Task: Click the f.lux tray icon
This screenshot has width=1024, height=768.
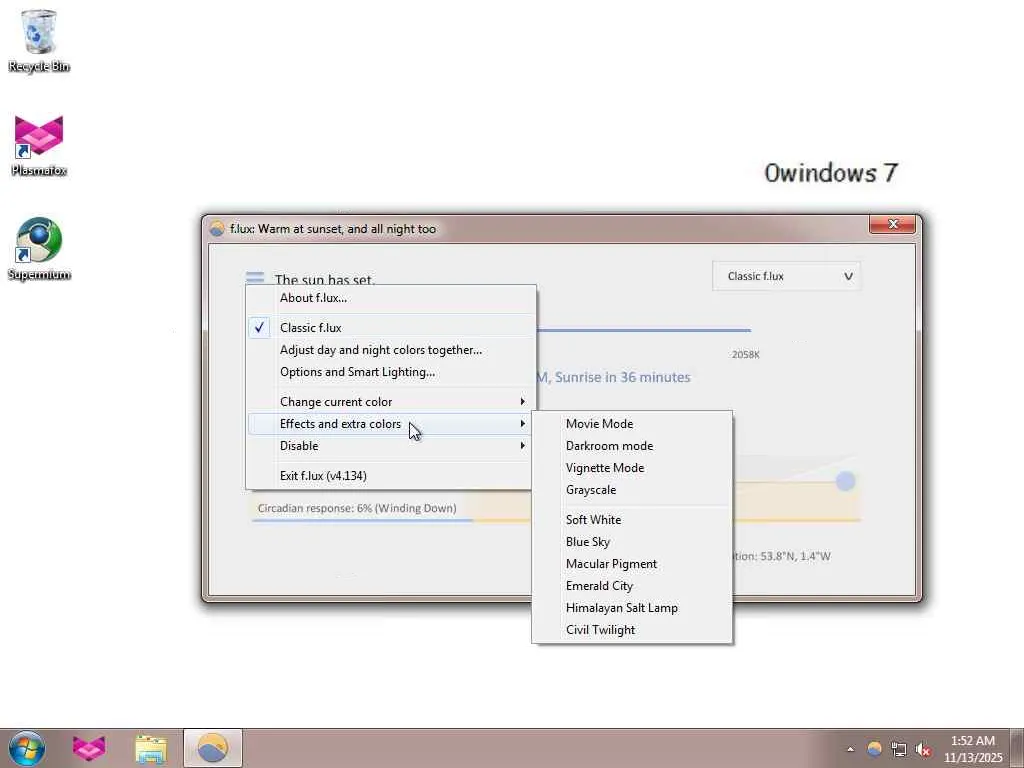Action: tap(874, 748)
